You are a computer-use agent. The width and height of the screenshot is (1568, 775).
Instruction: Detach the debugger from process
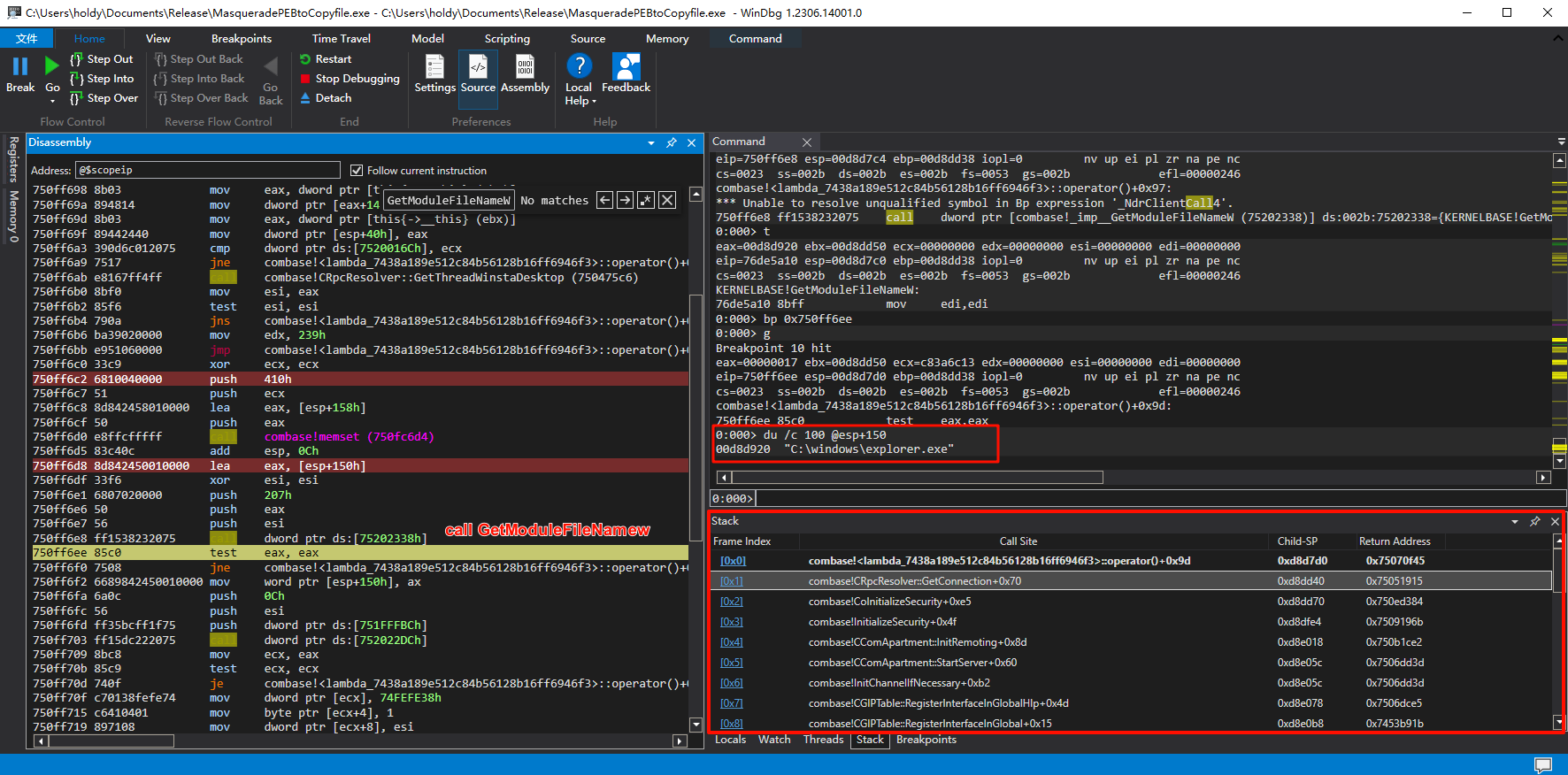(326, 98)
